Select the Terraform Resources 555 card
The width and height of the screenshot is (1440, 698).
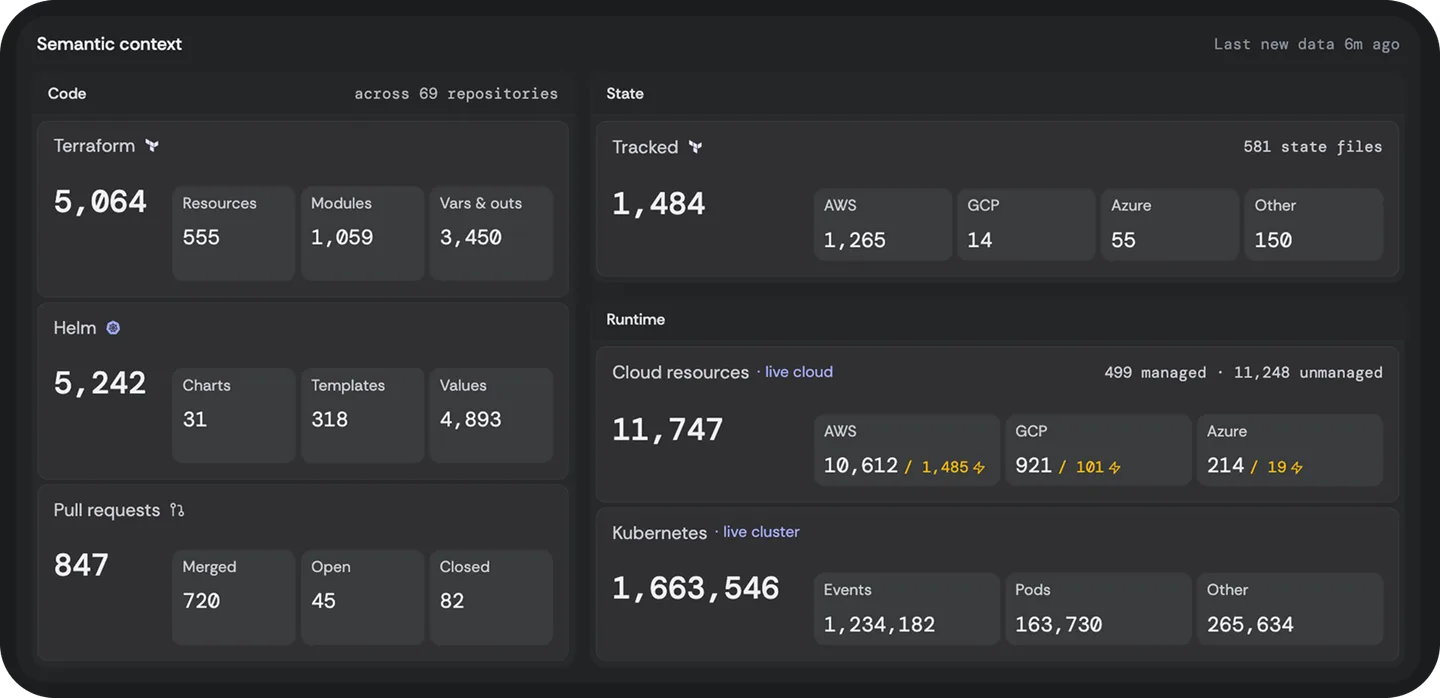click(234, 233)
